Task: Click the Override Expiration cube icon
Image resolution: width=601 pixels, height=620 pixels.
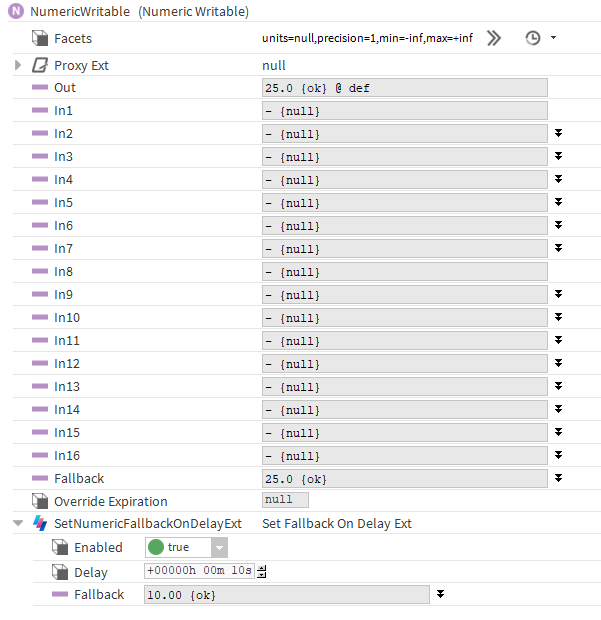Action: click(x=40, y=501)
